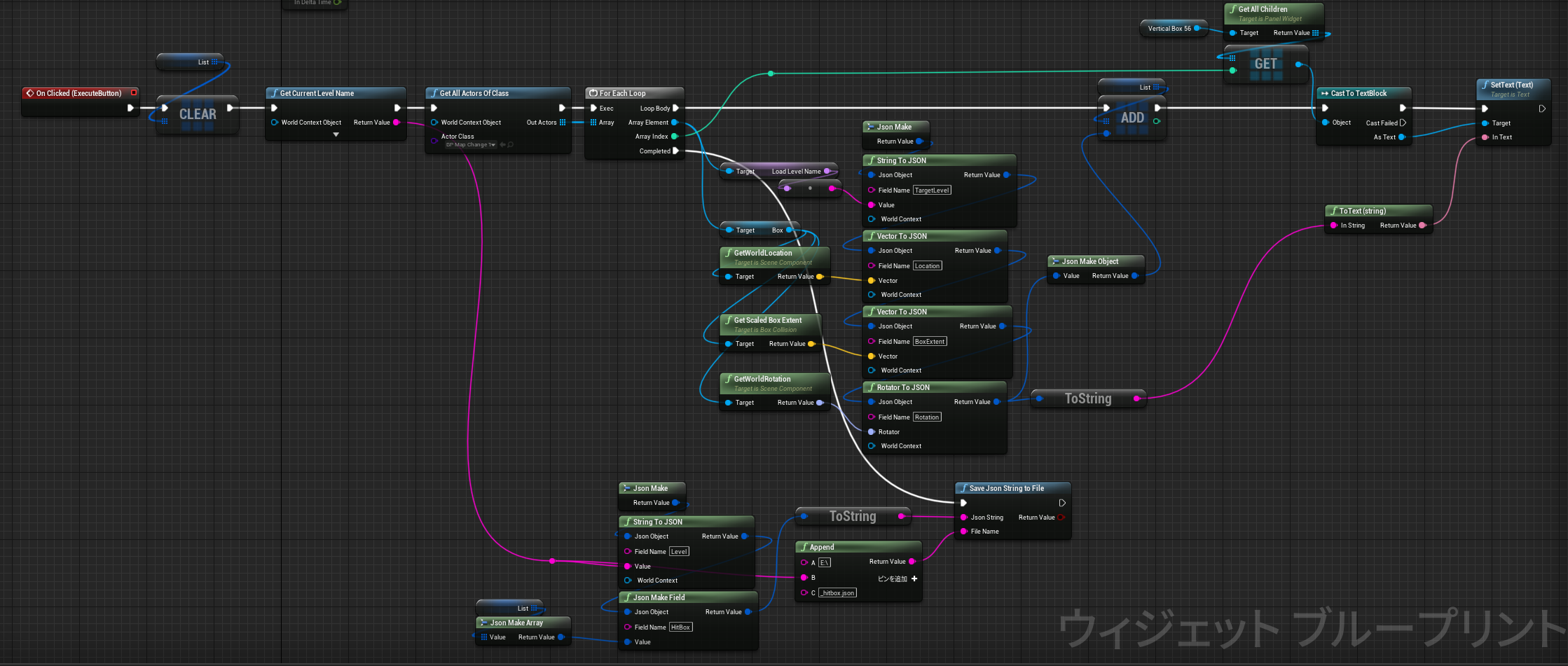The image size is (1568, 666).
Task: Click the Cast Failed exec pin
Action: (1403, 123)
